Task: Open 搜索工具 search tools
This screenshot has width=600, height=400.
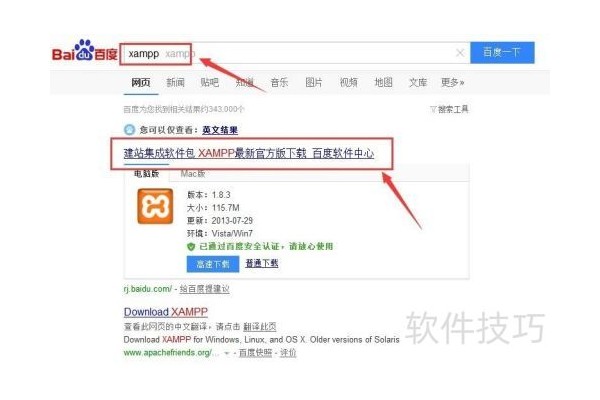Action: point(450,109)
